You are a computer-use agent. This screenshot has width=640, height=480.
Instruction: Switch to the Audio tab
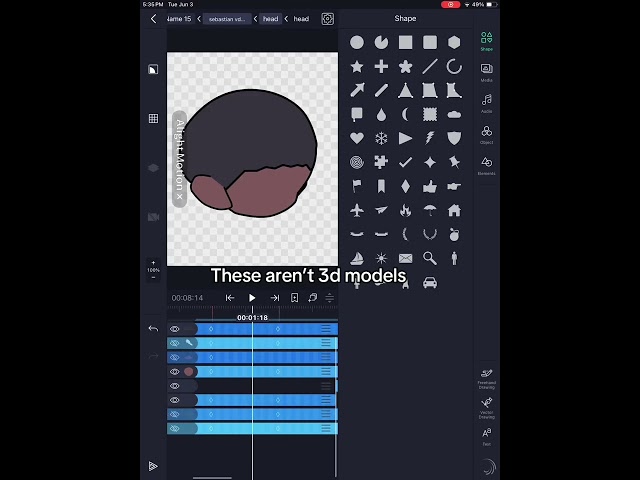(486, 103)
